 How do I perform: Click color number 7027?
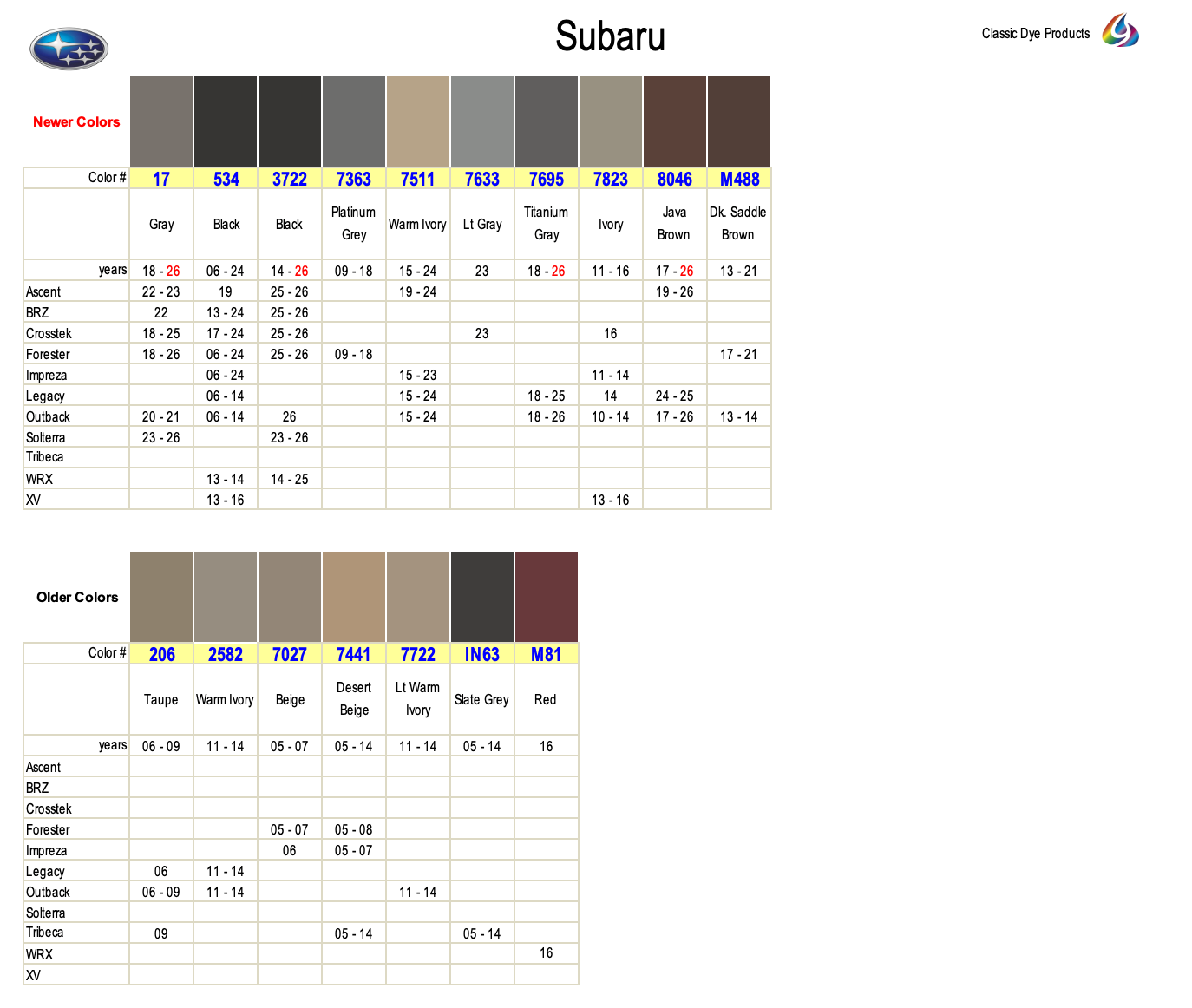pyautogui.click(x=290, y=654)
